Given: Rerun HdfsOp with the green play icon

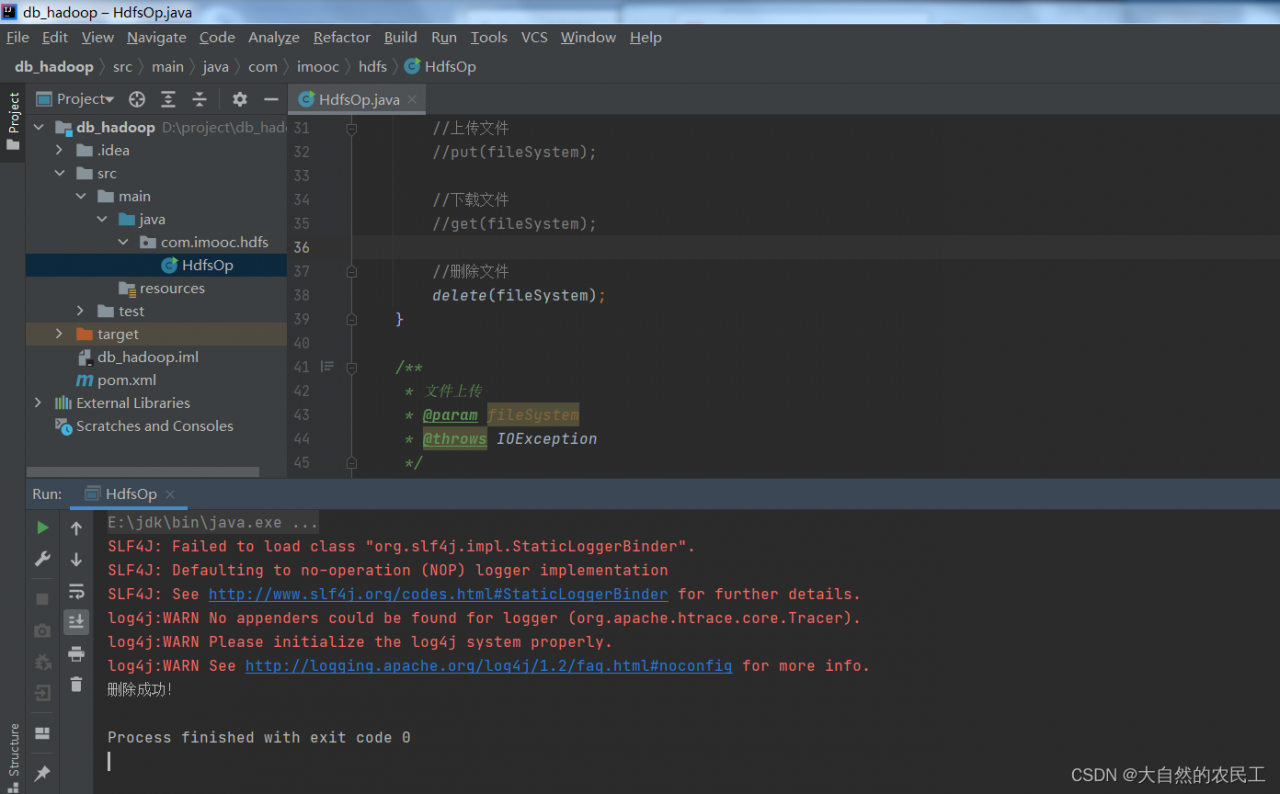Looking at the screenshot, I should point(42,527).
